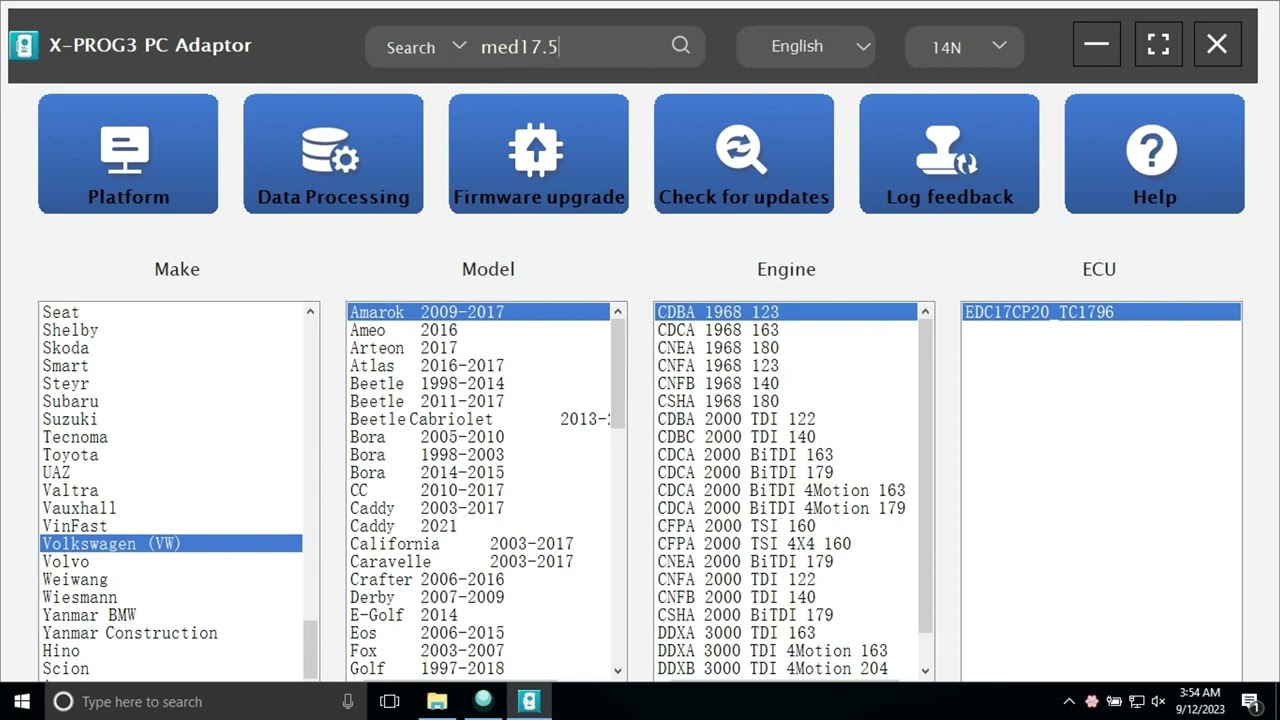
Task: Click the Check for updates tile
Action: click(744, 154)
